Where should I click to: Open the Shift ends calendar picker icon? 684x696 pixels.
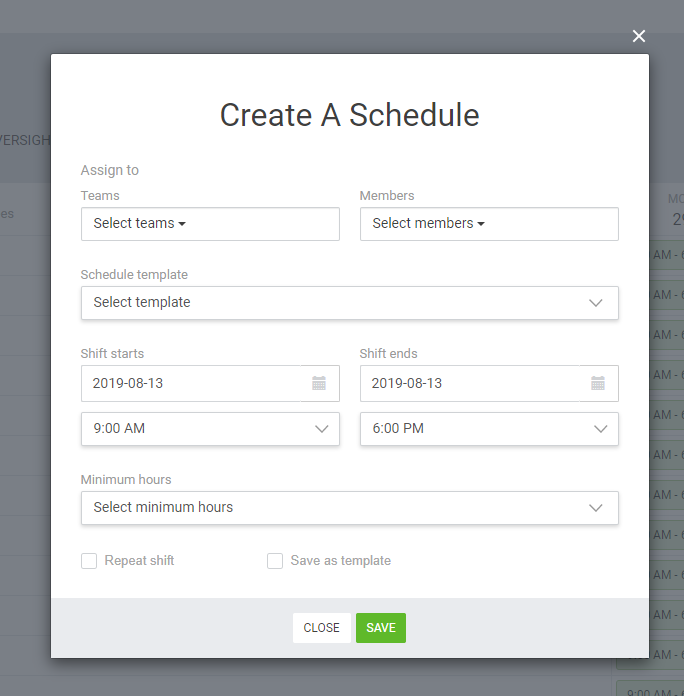point(598,384)
